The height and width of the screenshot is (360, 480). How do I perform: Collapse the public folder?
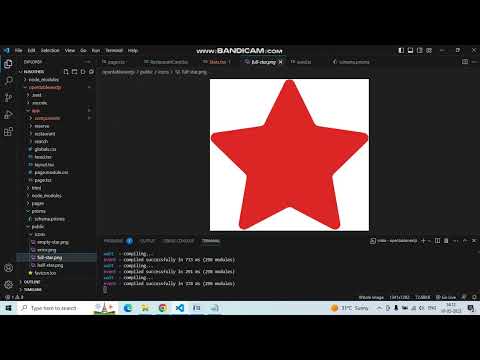coord(38,227)
